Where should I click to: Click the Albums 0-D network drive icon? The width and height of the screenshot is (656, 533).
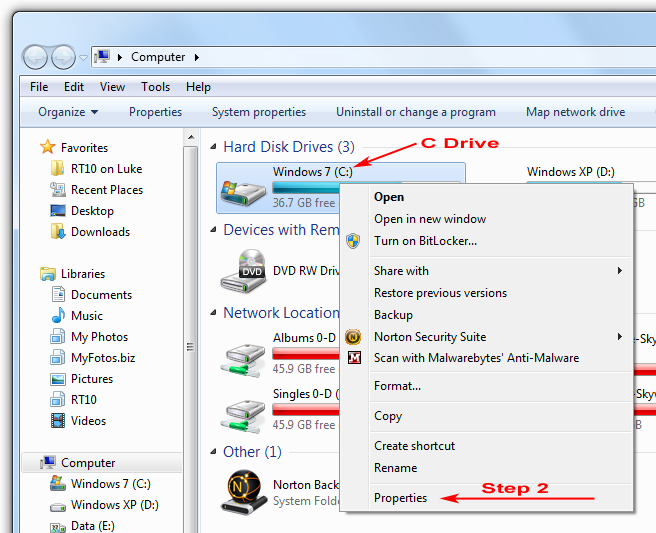coord(243,359)
